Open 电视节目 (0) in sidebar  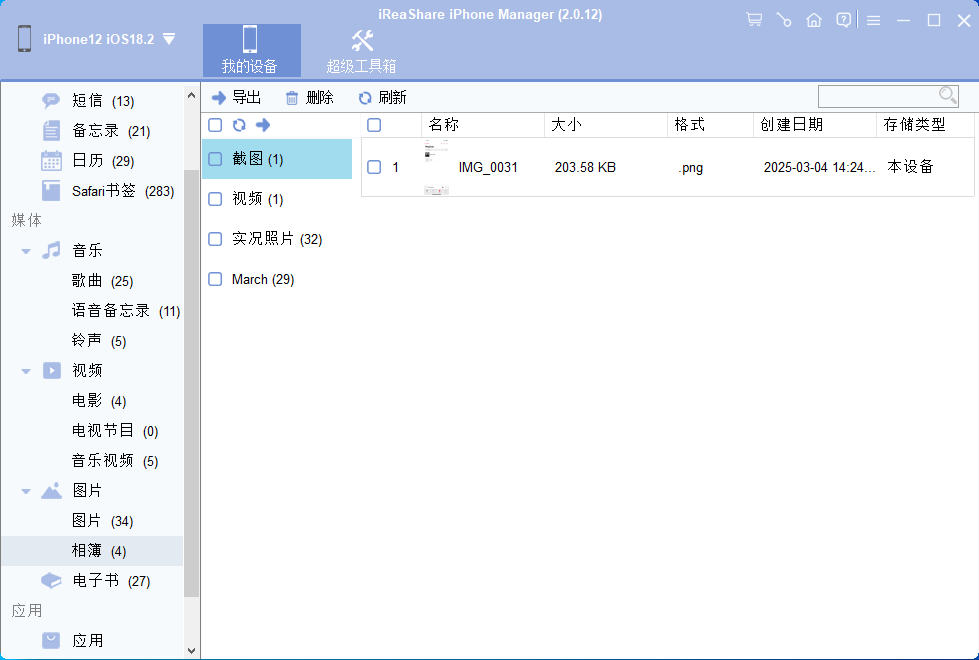pos(115,430)
